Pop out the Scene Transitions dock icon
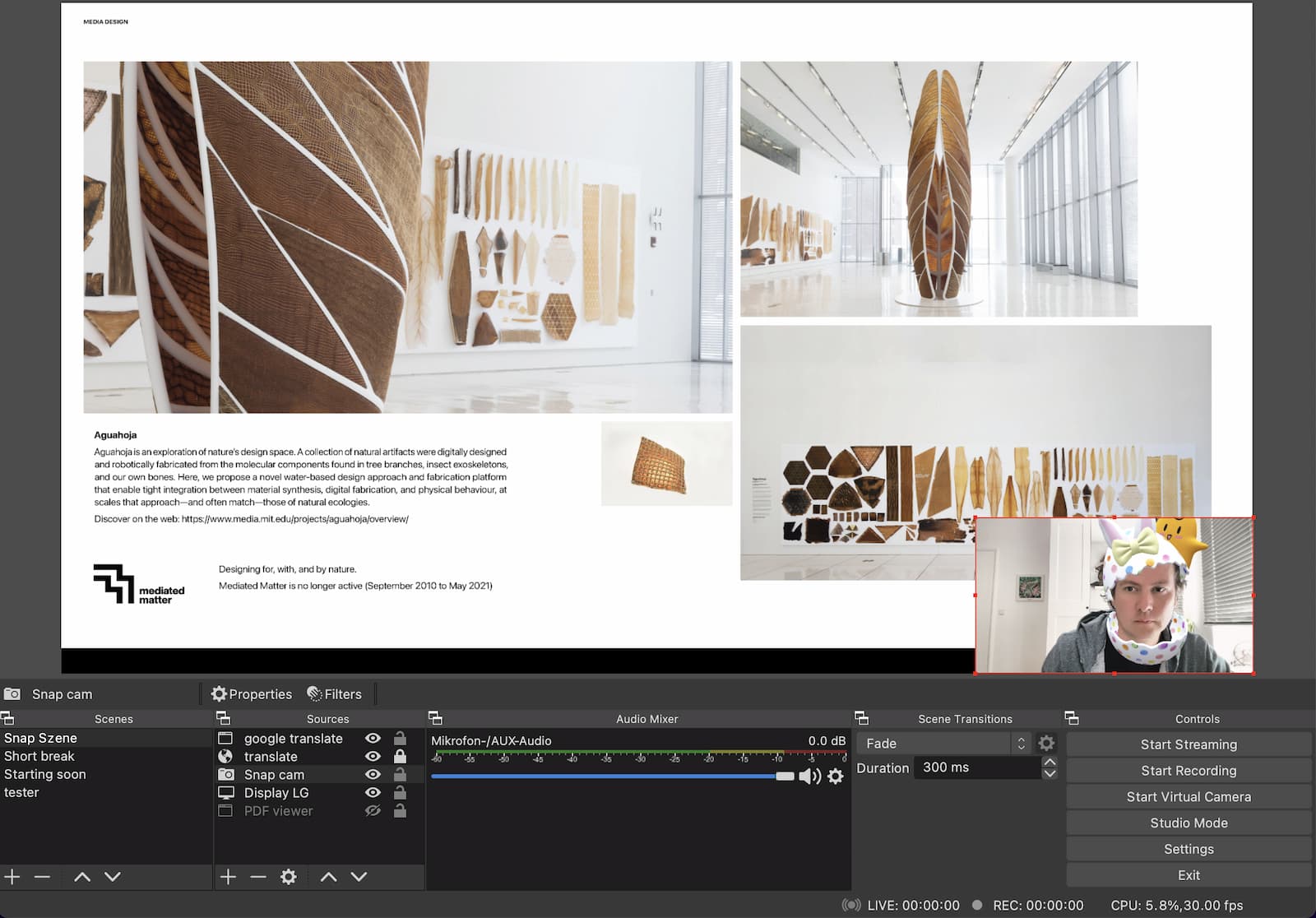Screen dimensions: 1316x918 click(x=862, y=718)
